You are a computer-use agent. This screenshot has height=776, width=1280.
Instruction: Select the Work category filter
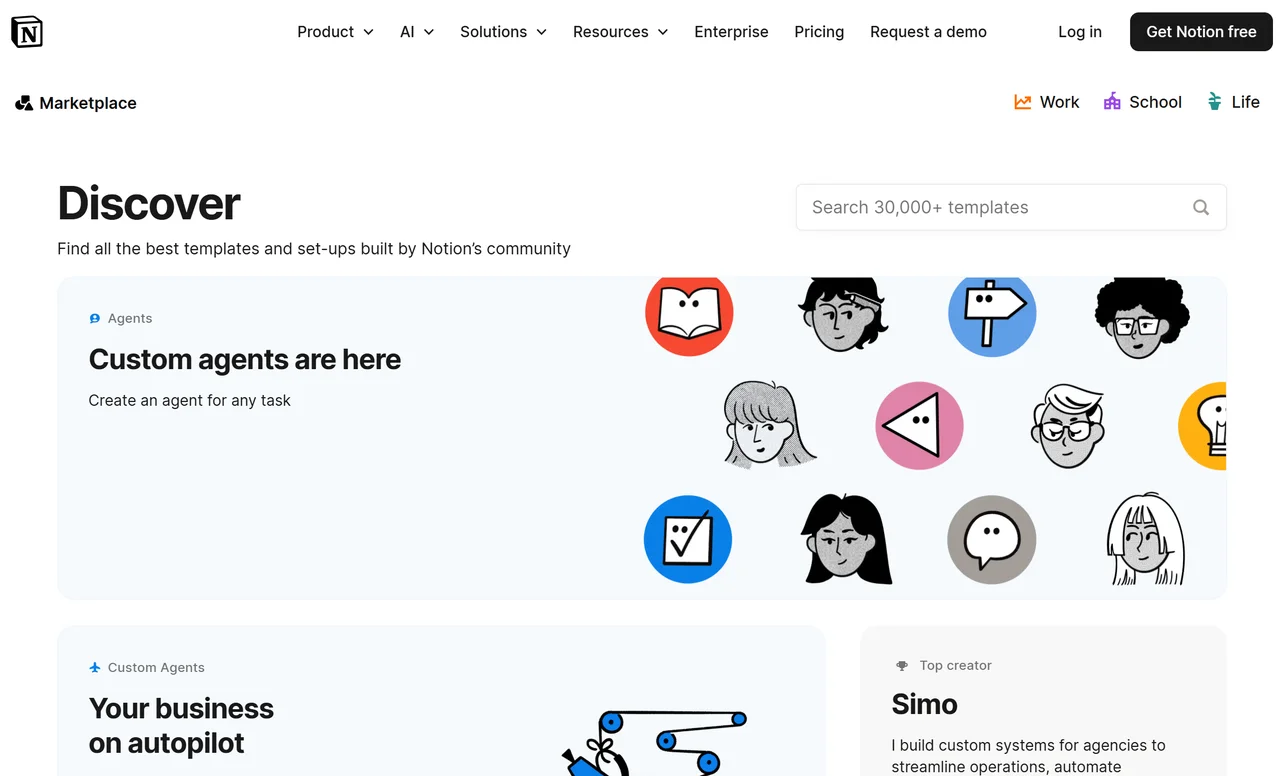1046,101
